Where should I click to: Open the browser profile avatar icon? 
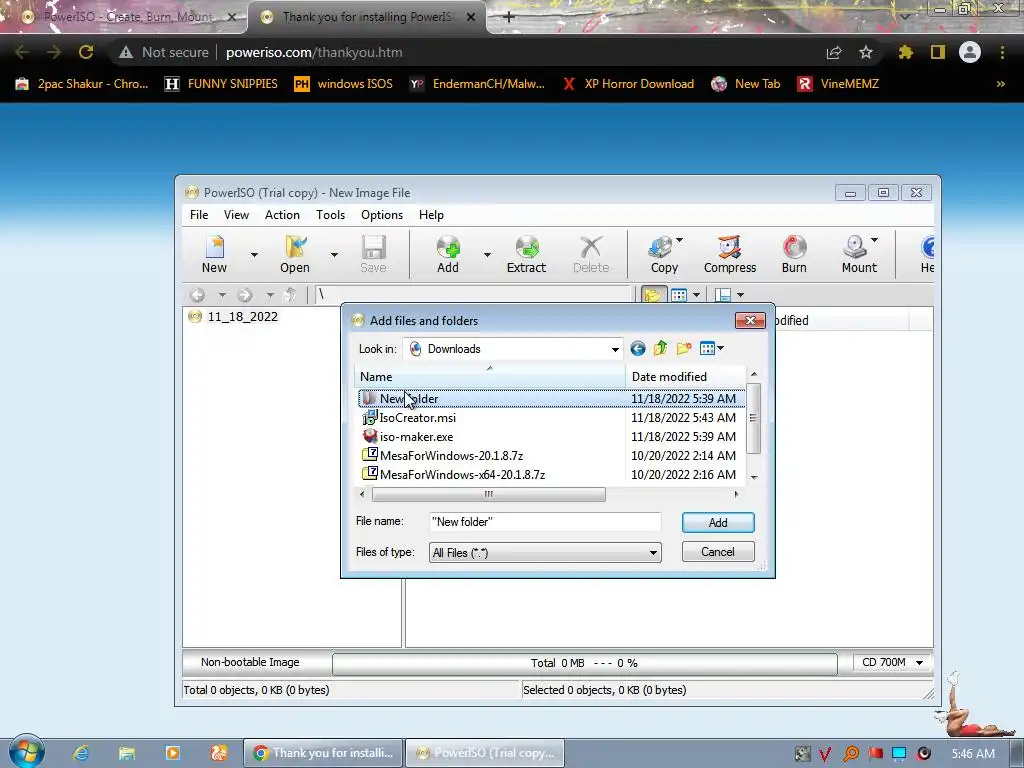pyautogui.click(x=970, y=52)
